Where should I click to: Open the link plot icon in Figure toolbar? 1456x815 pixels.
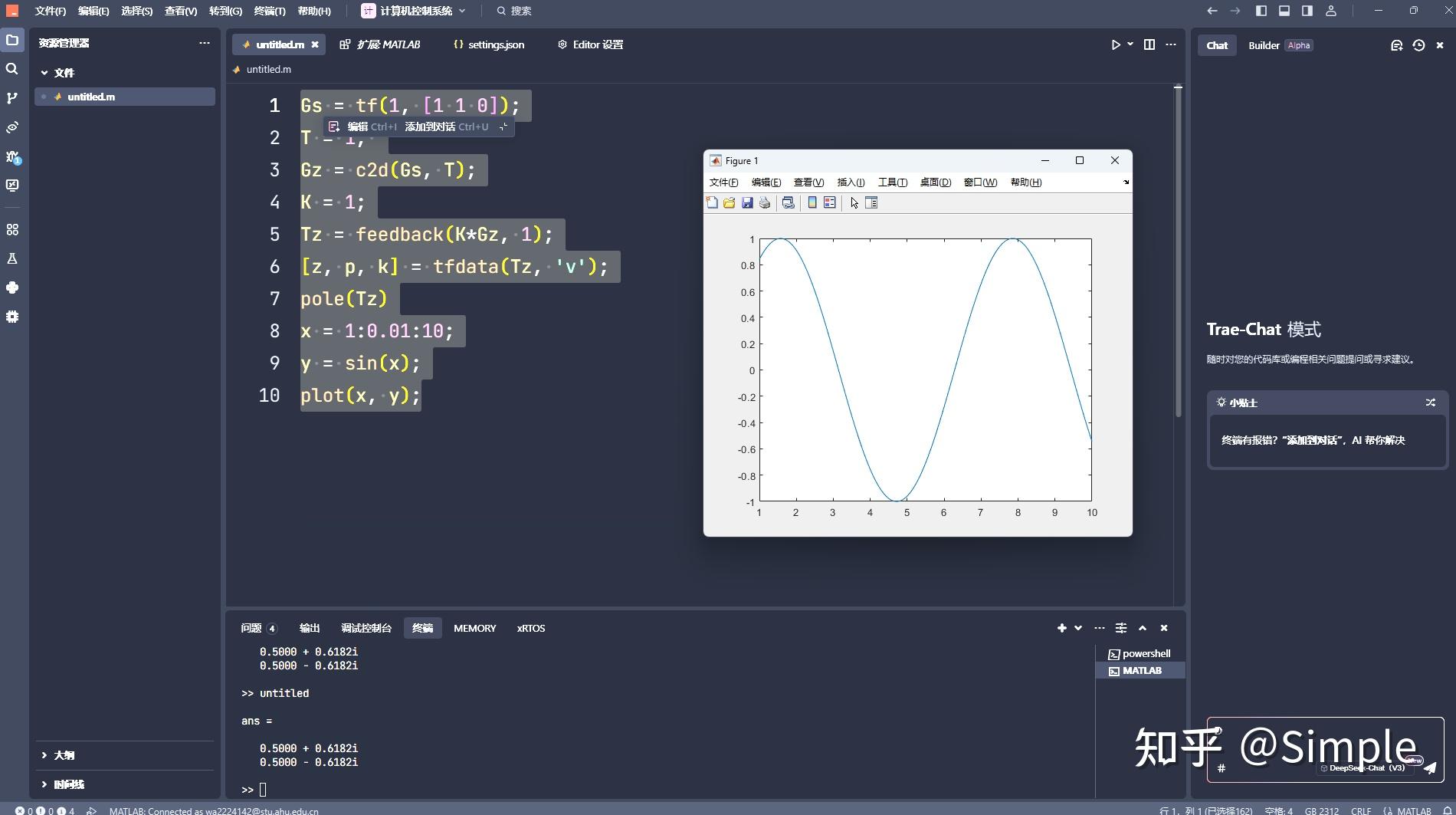point(788,202)
